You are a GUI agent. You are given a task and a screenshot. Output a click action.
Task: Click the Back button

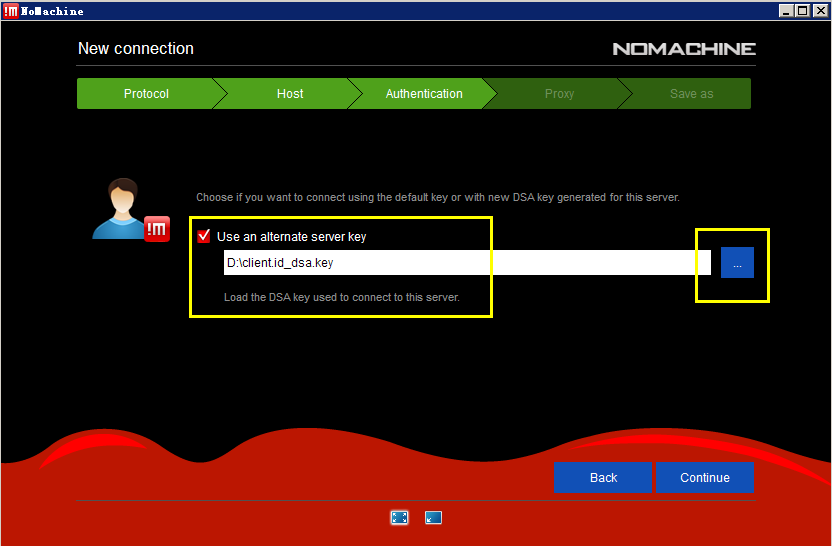pos(603,478)
